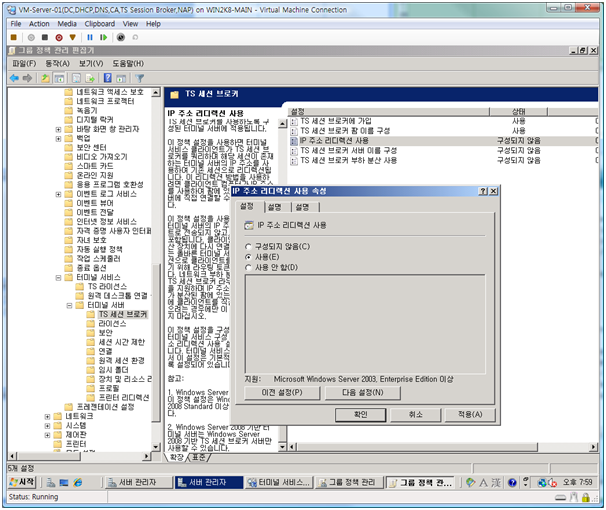Select the 사용(E) radio button

click(x=249, y=257)
